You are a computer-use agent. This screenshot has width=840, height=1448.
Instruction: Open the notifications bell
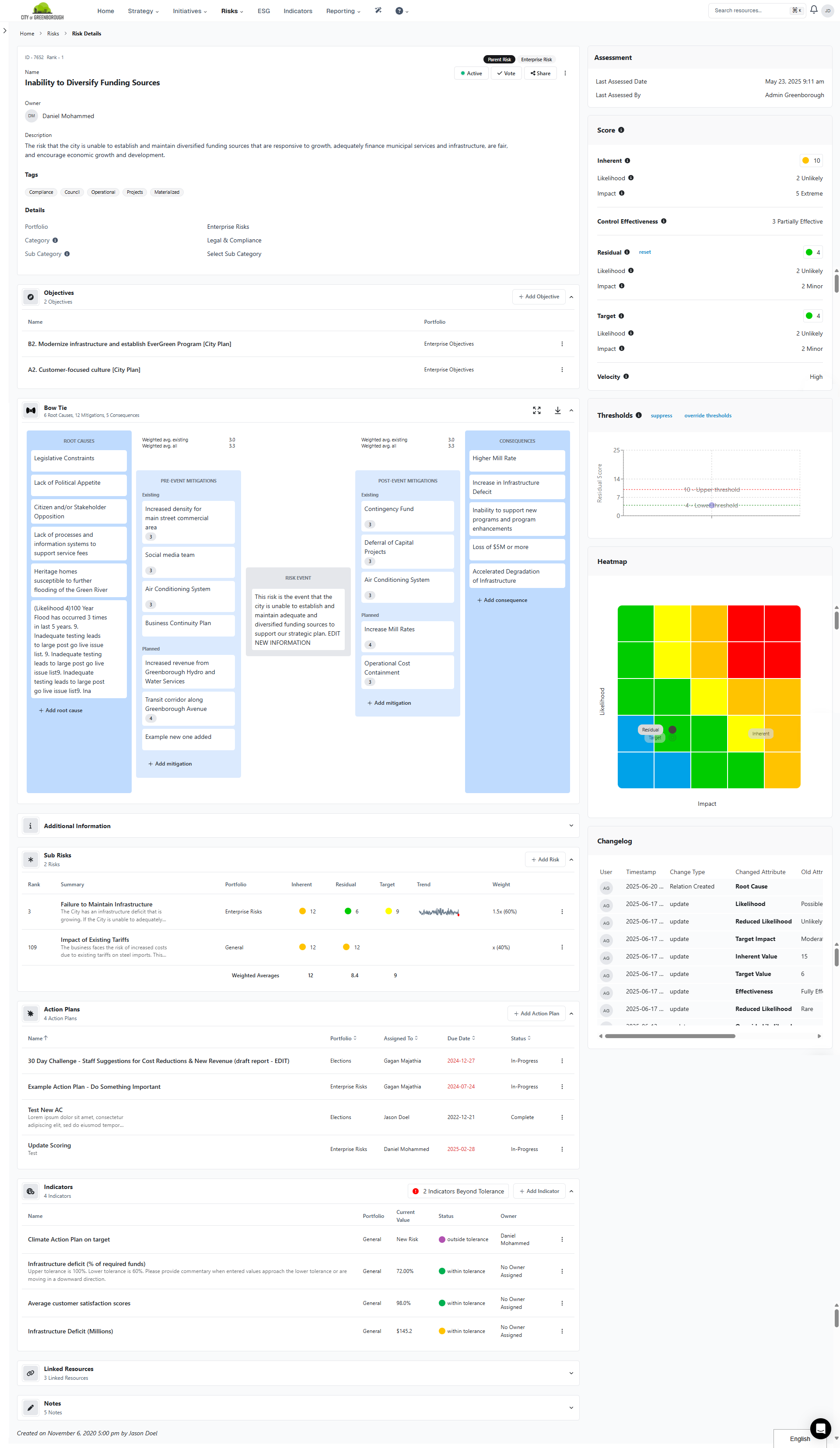point(813,10)
